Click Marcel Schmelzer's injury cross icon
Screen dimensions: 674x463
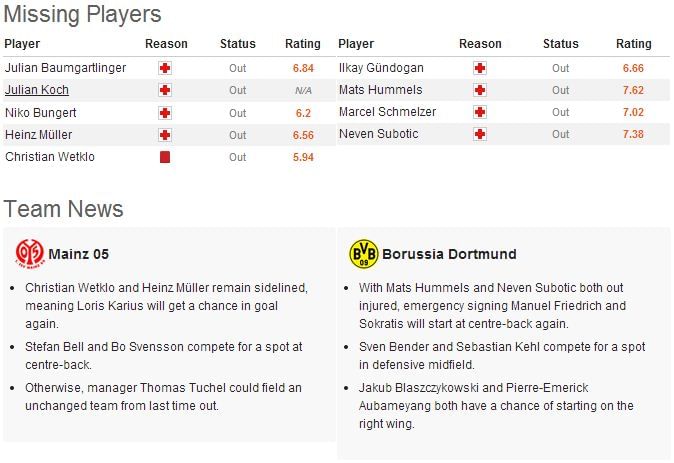[480, 112]
